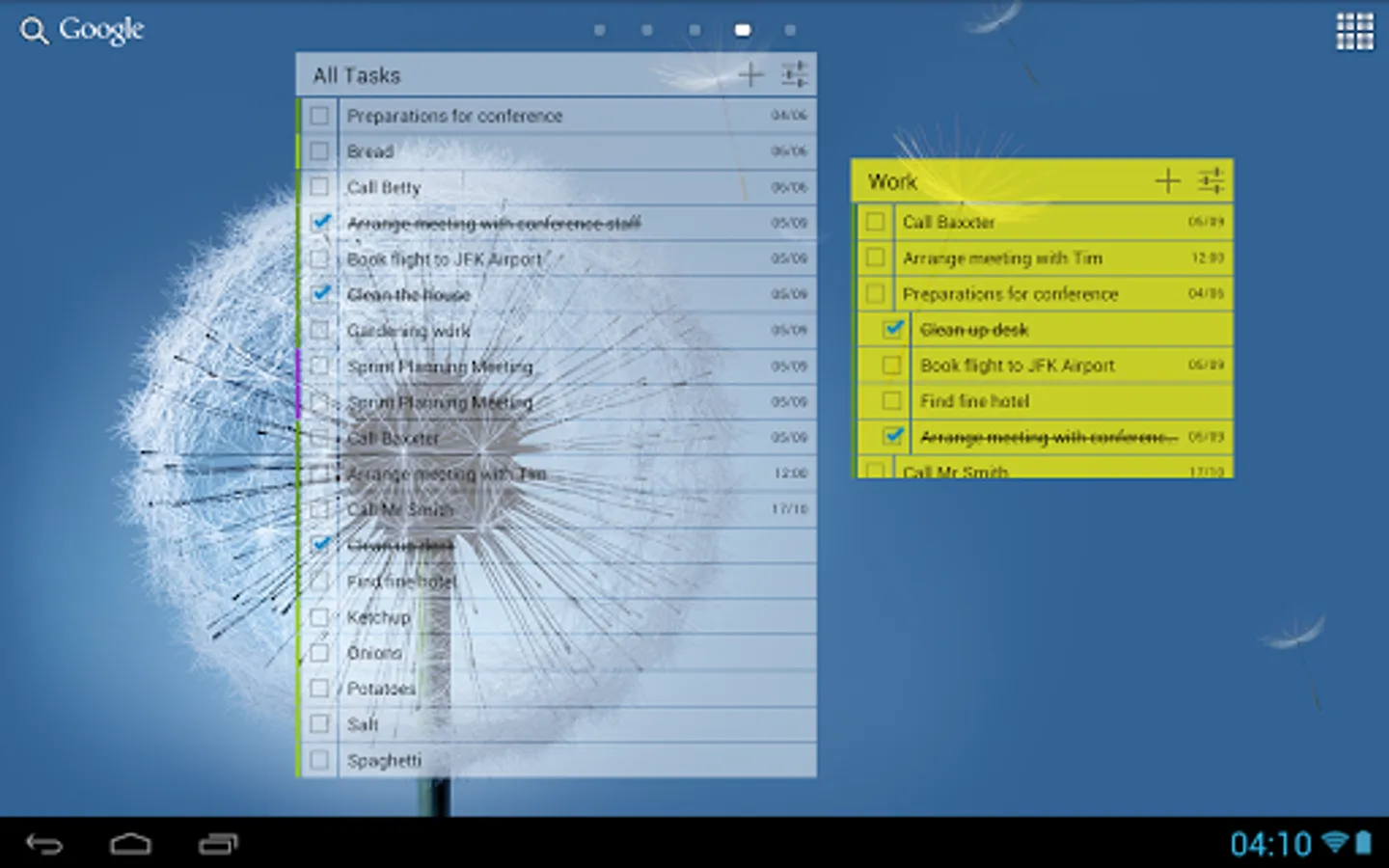
Task: Open Gardening work task text
Action: pyautogui.click(x=409, y=331)
